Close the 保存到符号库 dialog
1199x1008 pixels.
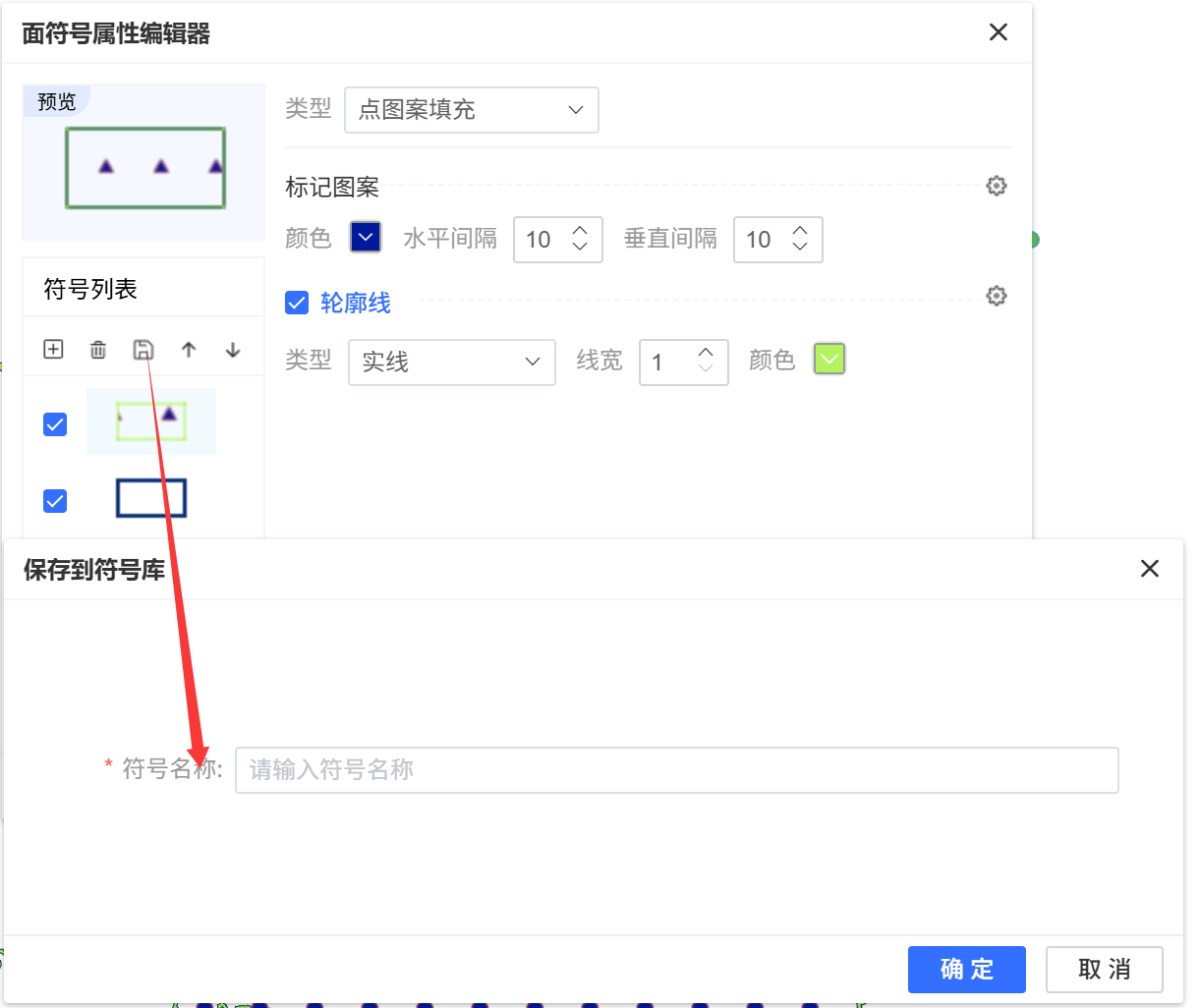pos(1149,569)
